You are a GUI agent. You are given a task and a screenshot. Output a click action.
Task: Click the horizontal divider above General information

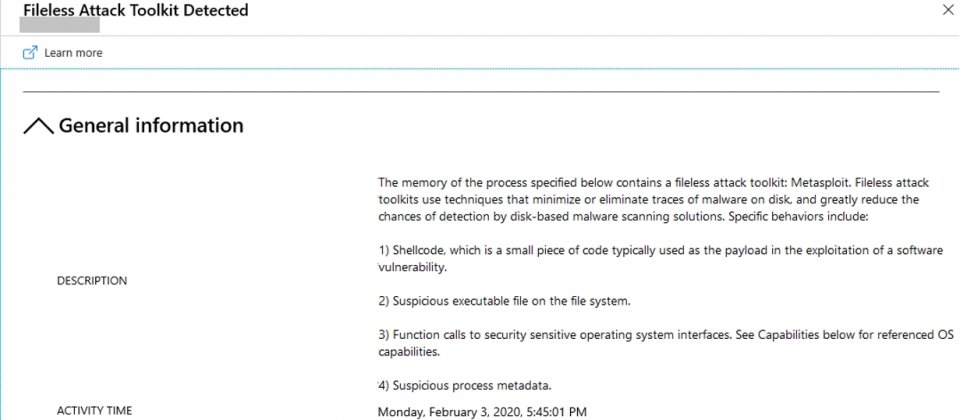click(481, 92)
